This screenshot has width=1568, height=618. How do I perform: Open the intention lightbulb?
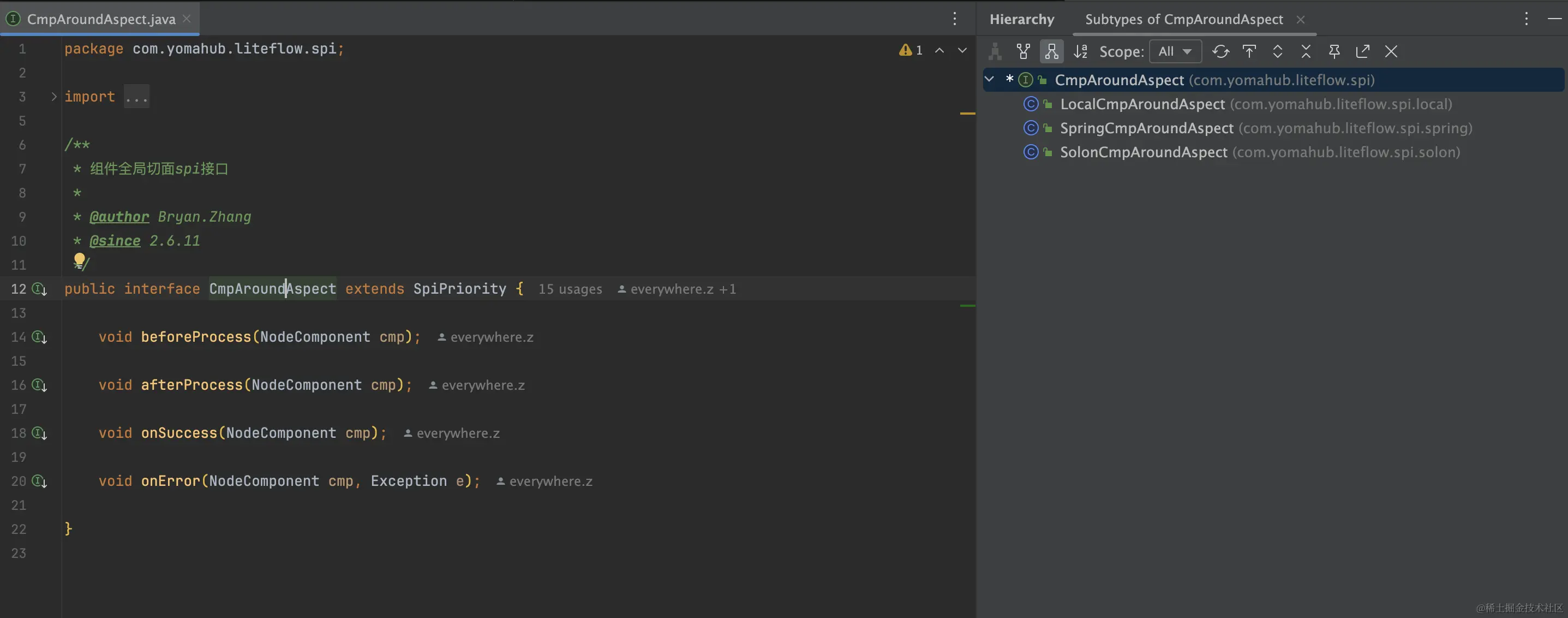(79, 260)
